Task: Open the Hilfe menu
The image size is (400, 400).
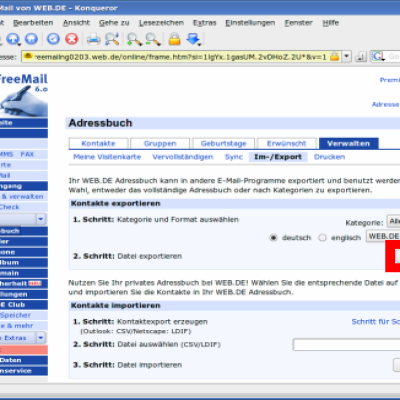Action: pyautogui.click(x=331, y=23)
